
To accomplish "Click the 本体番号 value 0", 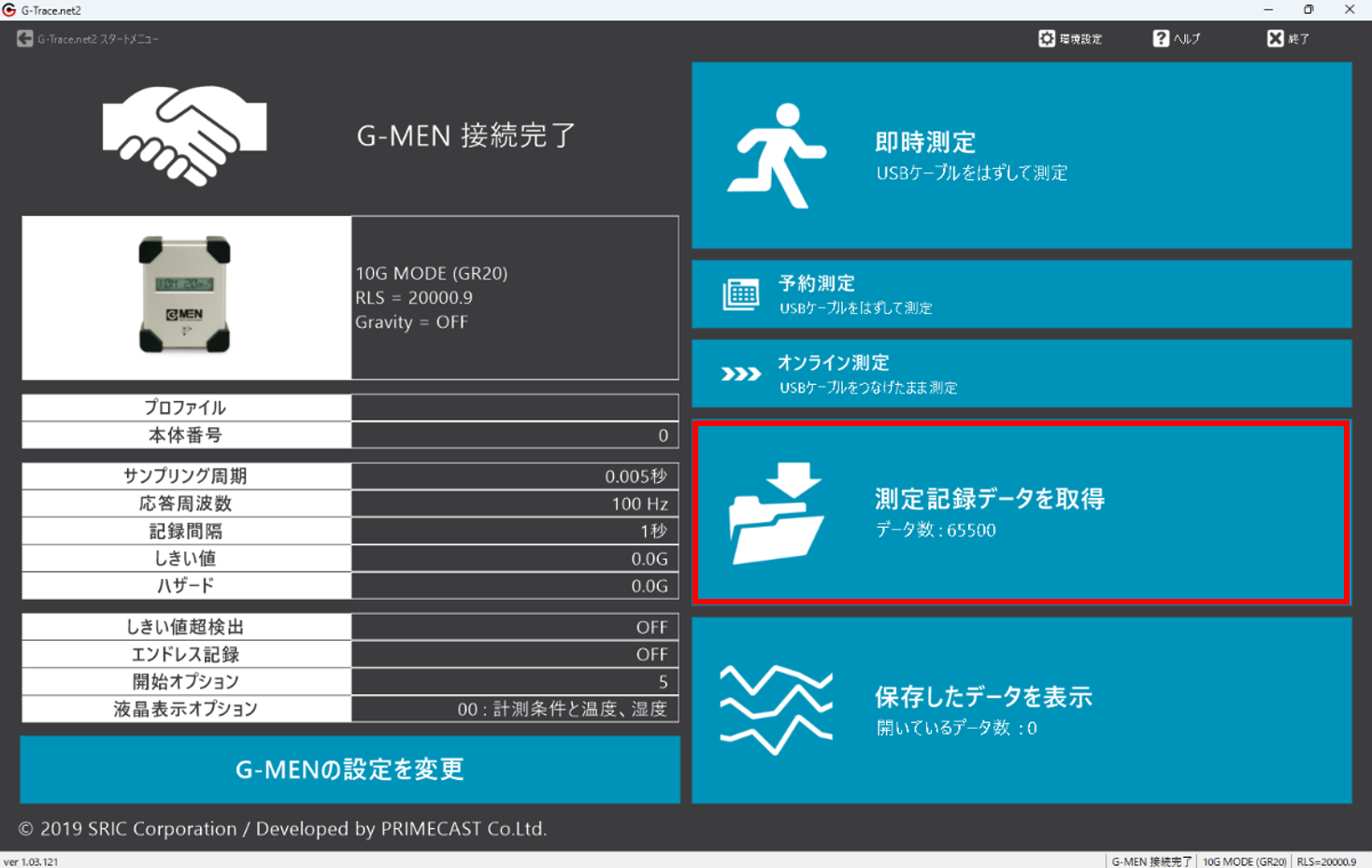I will (515, 435).
